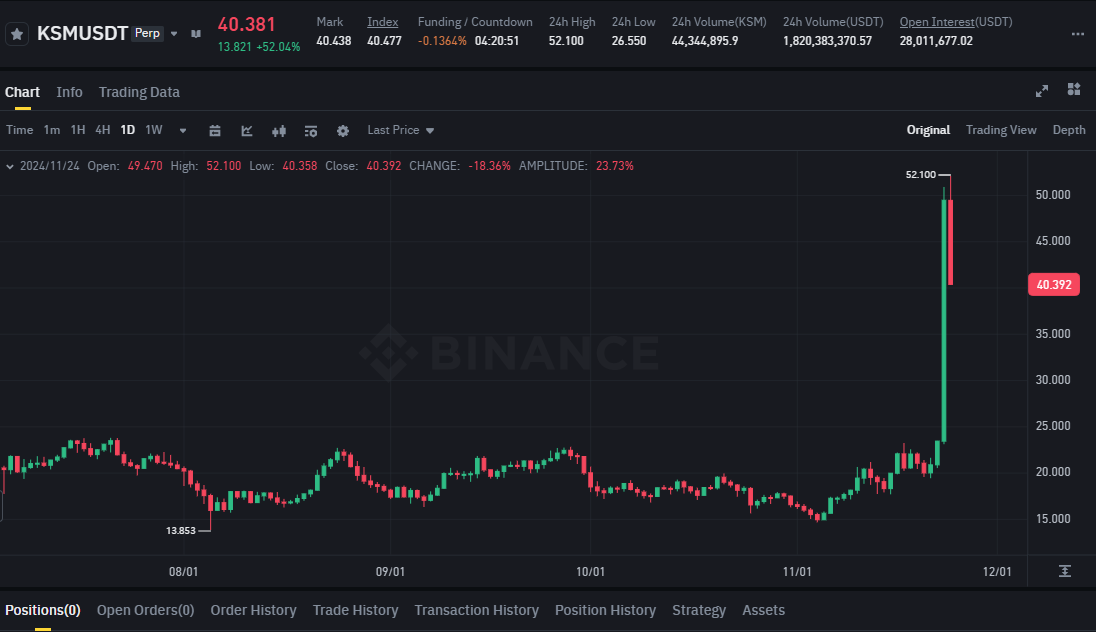Select the 1D interval
This screenshot has width=1096, height=632.
click(x=127, y=130)
